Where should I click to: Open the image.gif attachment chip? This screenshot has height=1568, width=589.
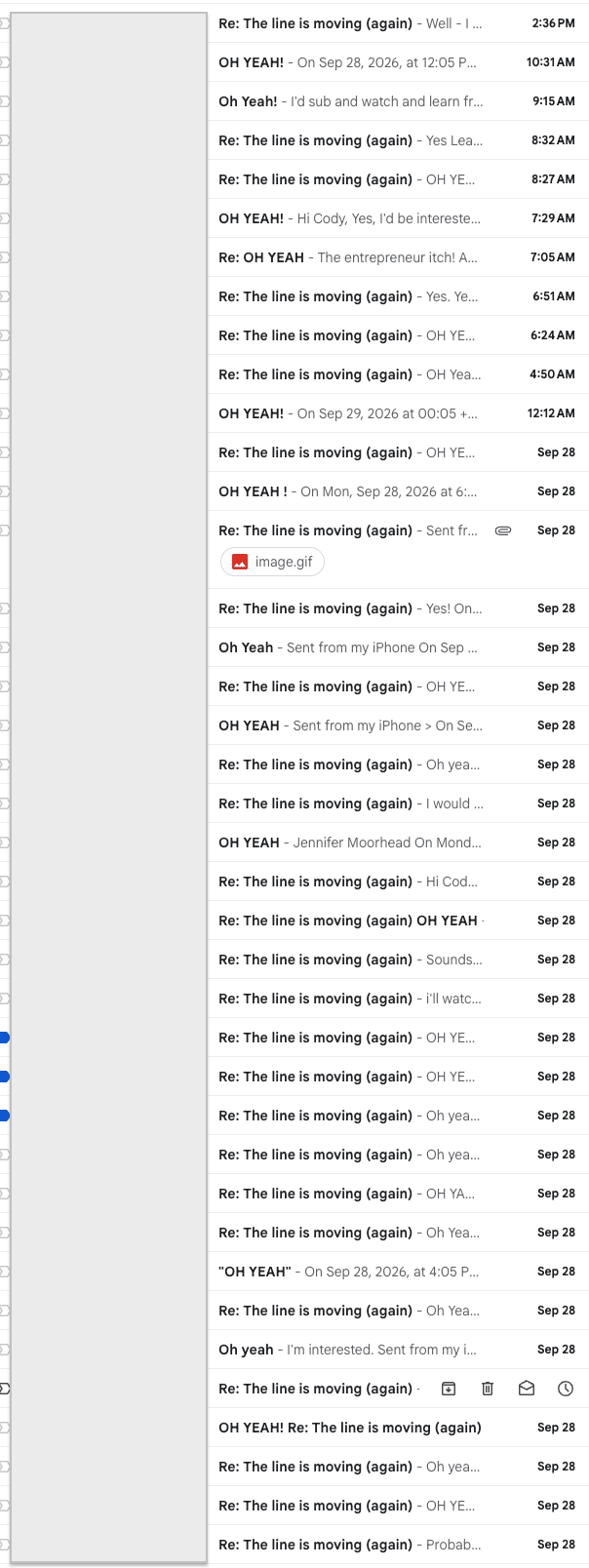click(x=272, y=562)
